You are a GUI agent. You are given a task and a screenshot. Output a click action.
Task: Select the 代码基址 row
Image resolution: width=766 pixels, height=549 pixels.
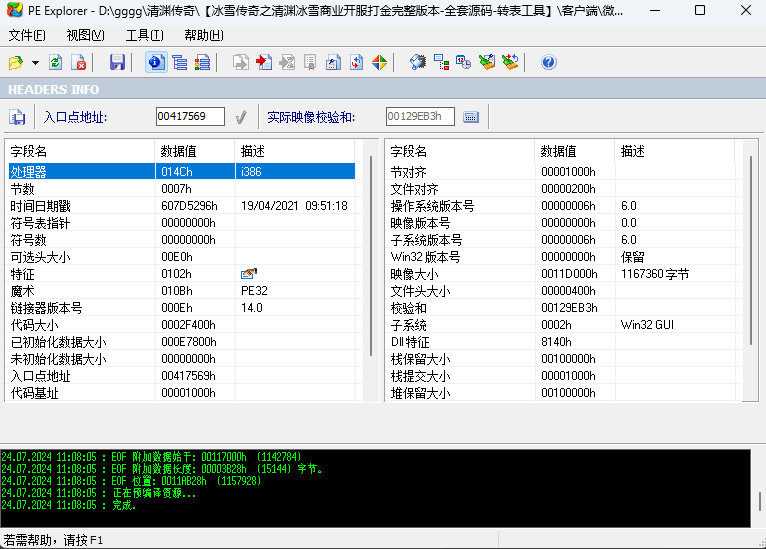(x=182, y=393)
